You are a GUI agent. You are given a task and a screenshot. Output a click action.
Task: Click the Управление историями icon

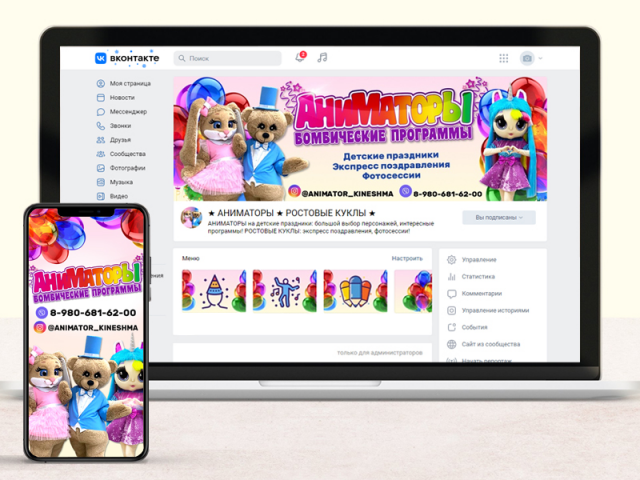(451, 311)
